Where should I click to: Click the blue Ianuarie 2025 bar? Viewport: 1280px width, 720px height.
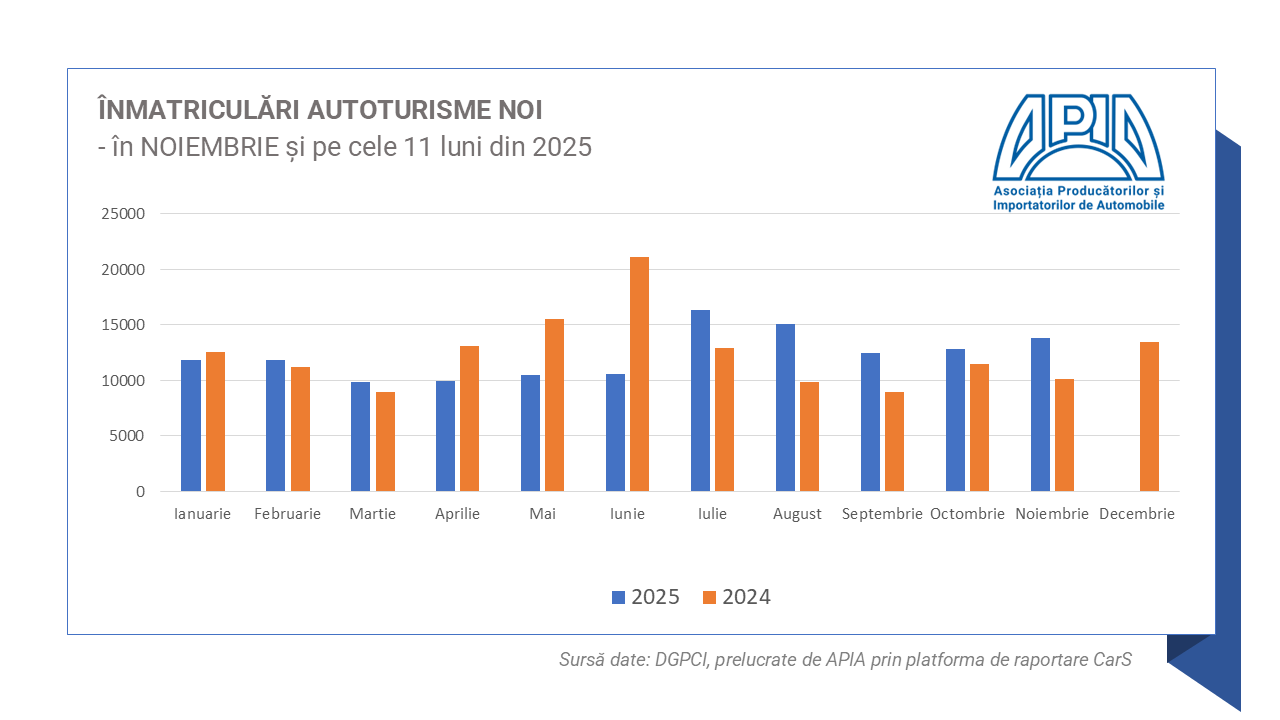[190, 425]
